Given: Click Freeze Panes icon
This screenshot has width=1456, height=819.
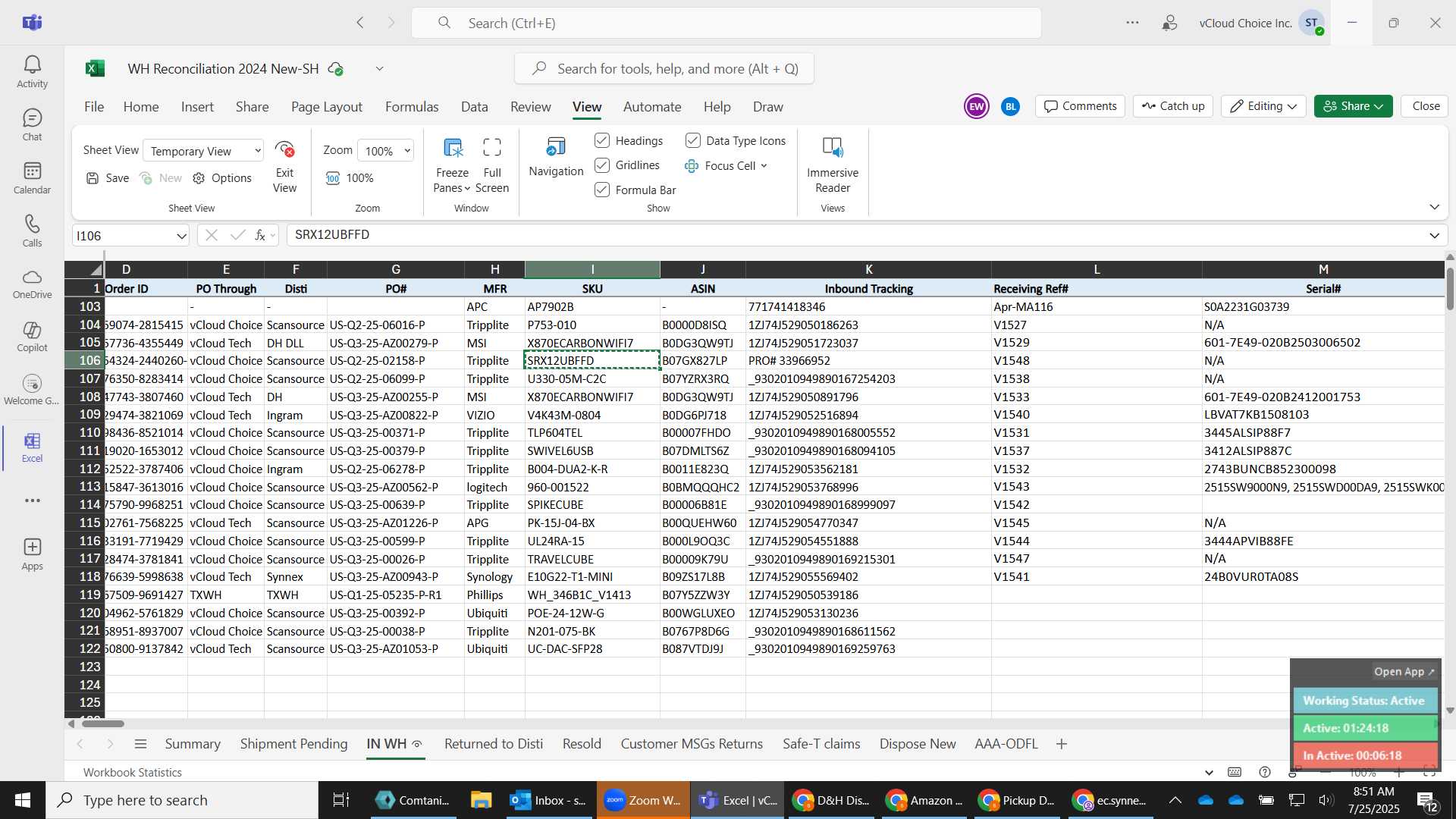Looking at the screenshot, I should 453,147.
